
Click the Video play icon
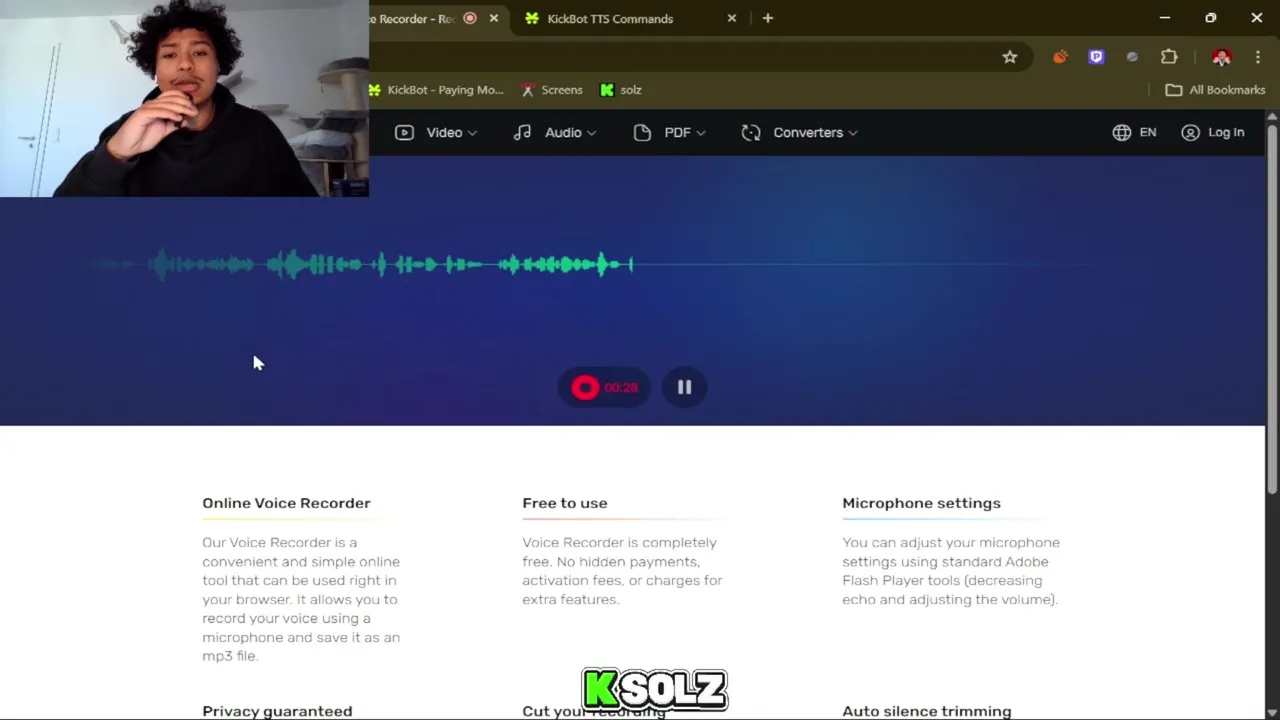click(404, 132)
